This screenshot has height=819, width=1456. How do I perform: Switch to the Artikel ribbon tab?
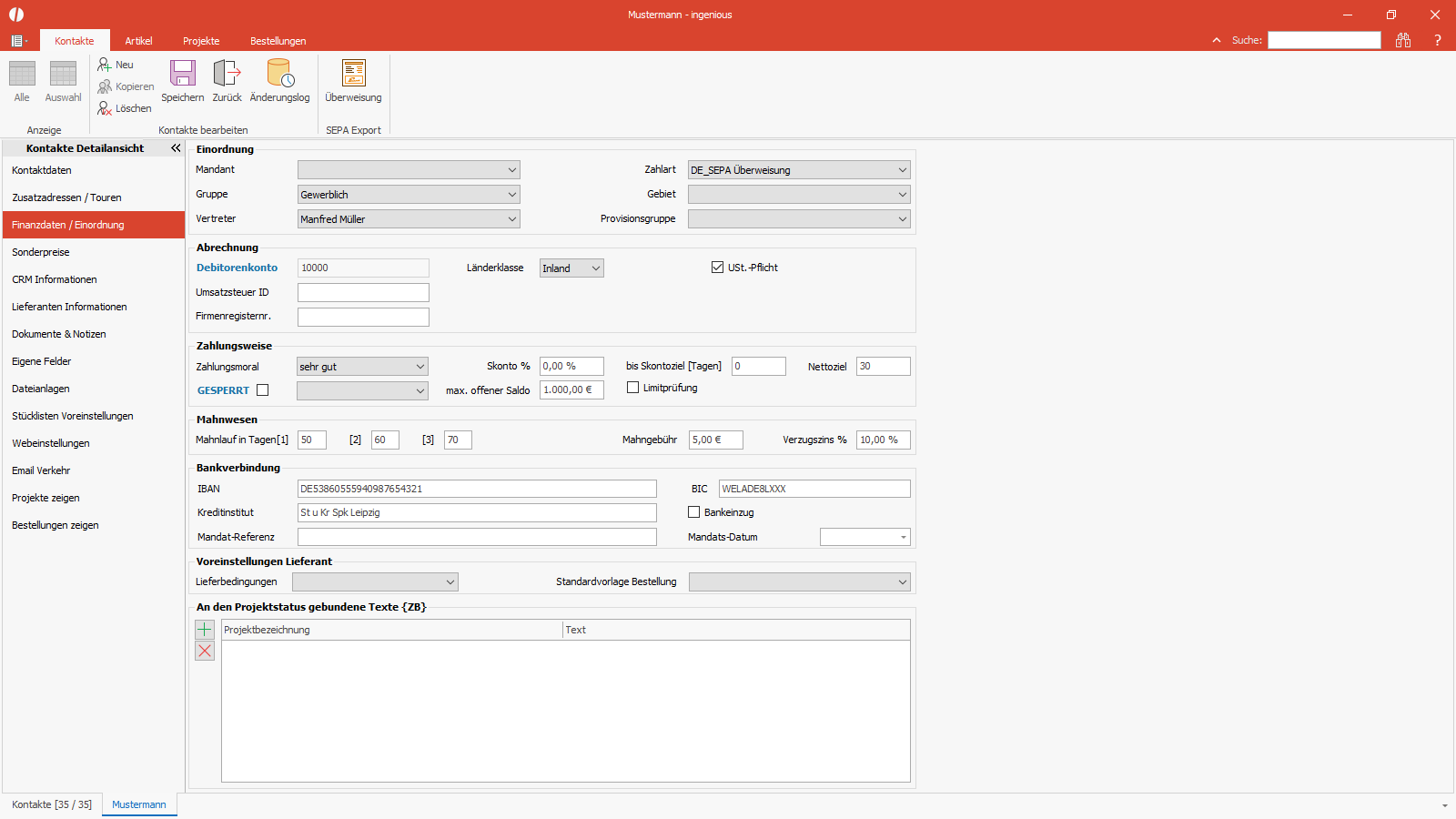(x=138, y=41)
